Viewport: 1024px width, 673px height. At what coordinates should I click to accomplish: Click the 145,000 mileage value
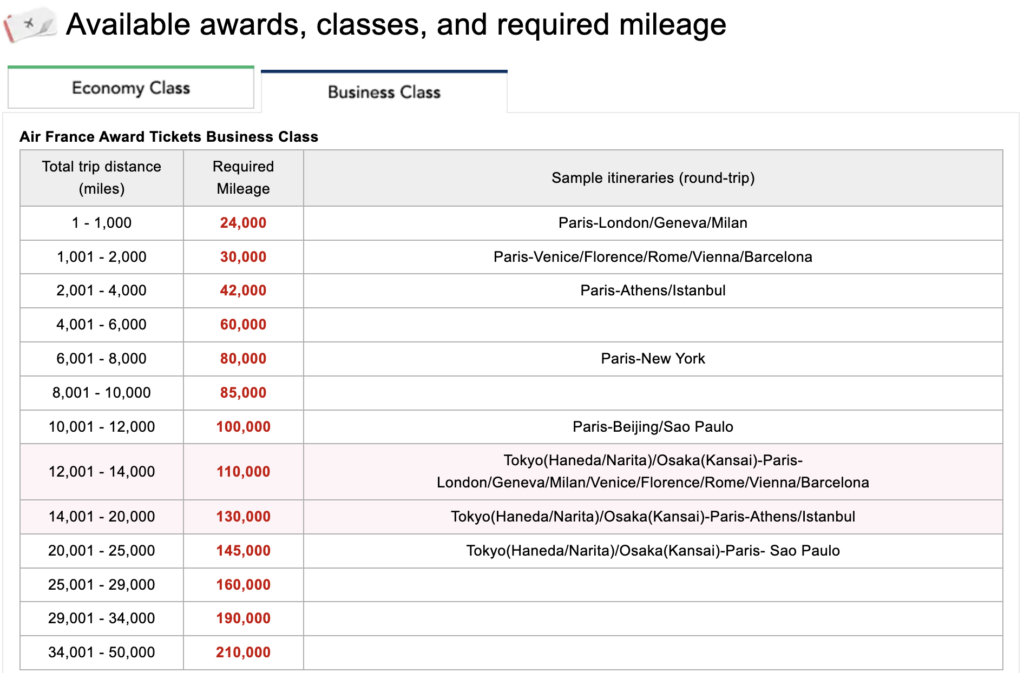(243, 550)
